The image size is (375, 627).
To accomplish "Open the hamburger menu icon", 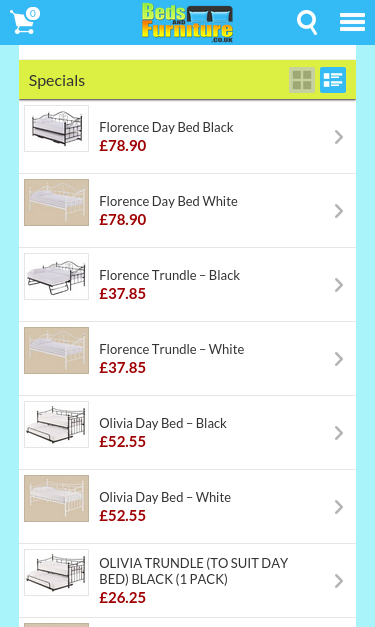I will click(352, 22).
